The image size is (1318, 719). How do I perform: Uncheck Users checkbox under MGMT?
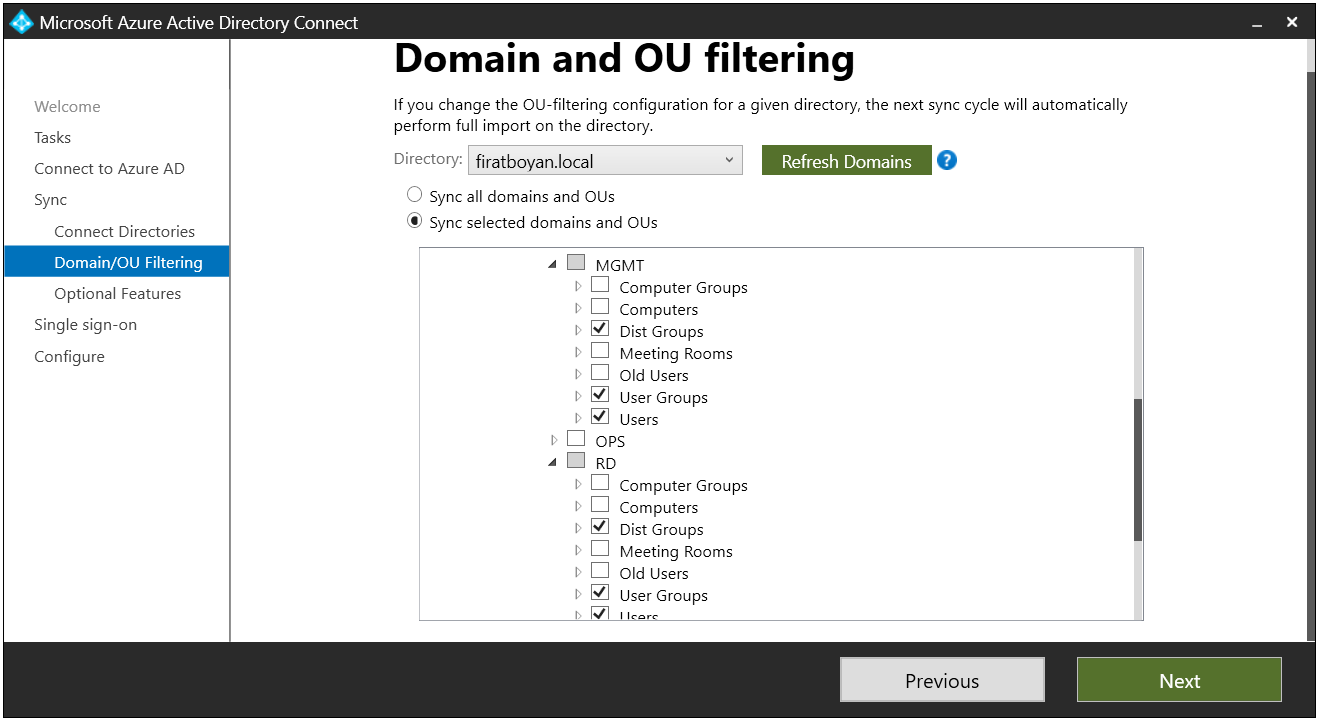point(599,417)
